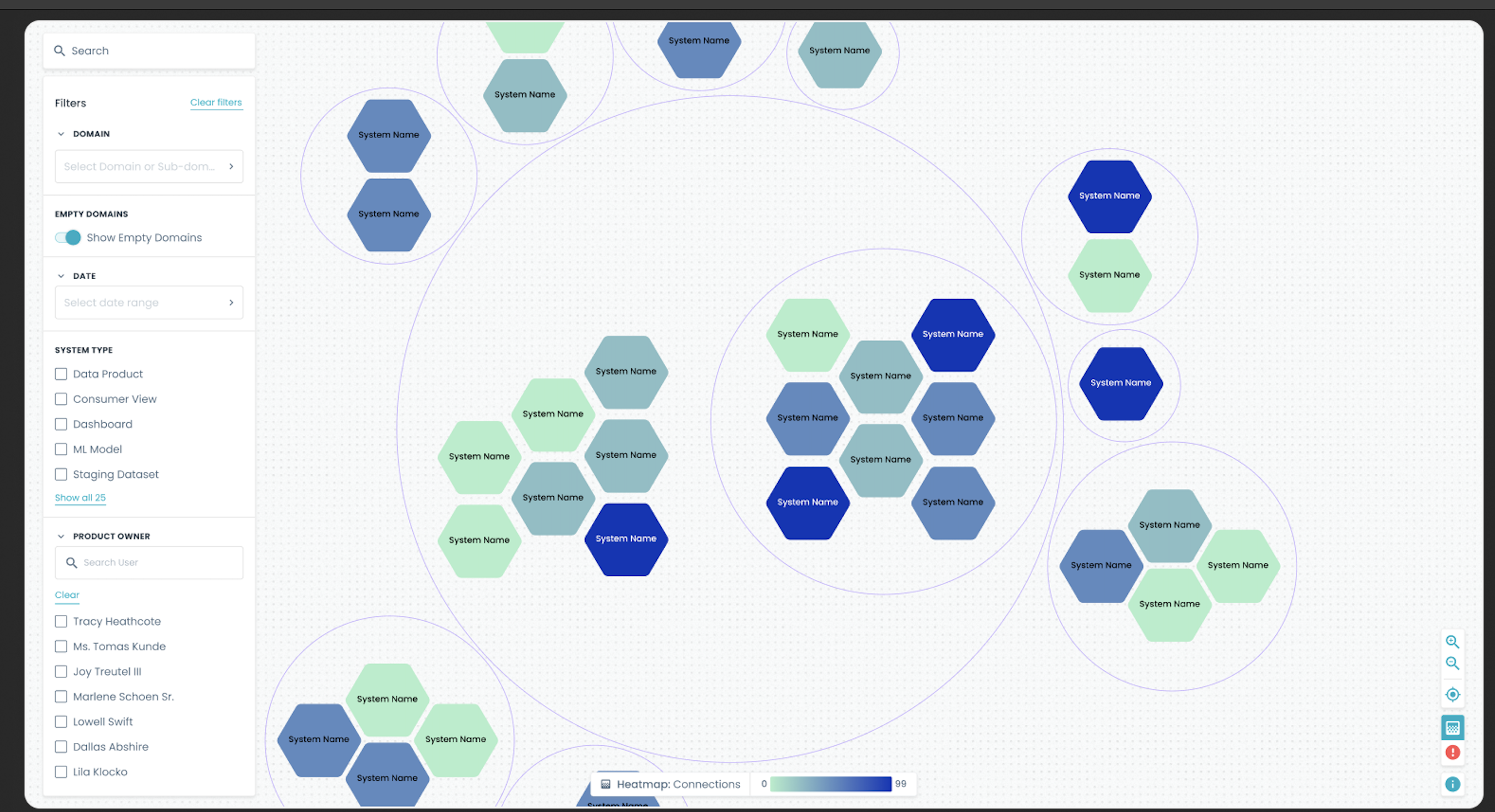Toggle the heatmap view icon button
The height and width of the screenshot is (812, 1495).
pos(1452,727)
